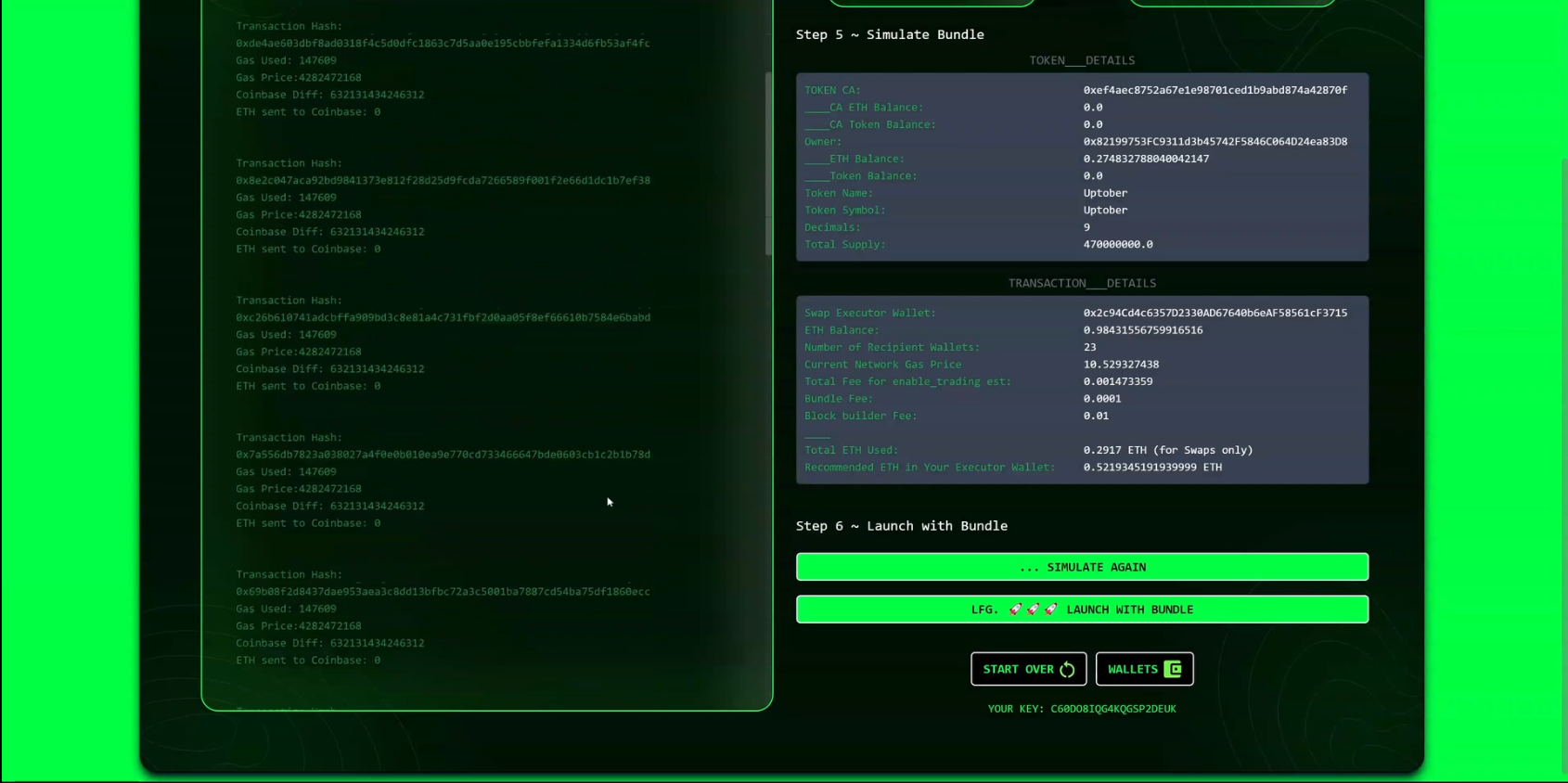Click the YOUR KEY code text
Image resolution: width=1568 pixels, height=783 pixels.
[1112, 709]
